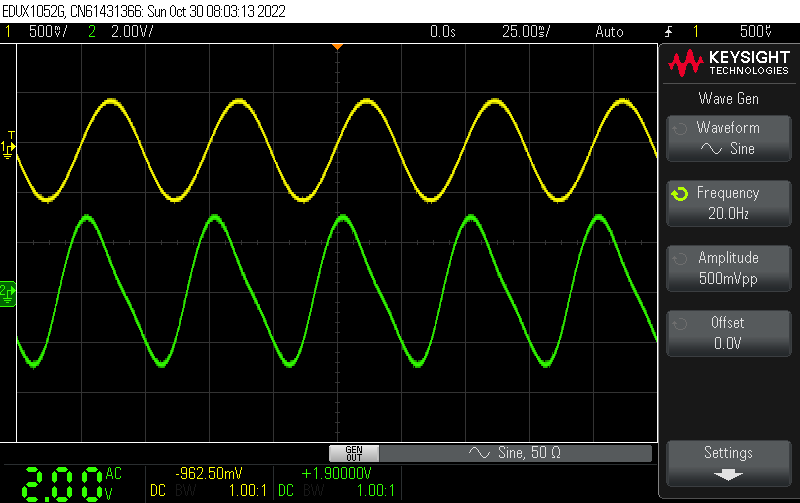800x503 pixels.
Task: Select the Amplitude 500mVpp softkey
Action: [x=728, y=268]
